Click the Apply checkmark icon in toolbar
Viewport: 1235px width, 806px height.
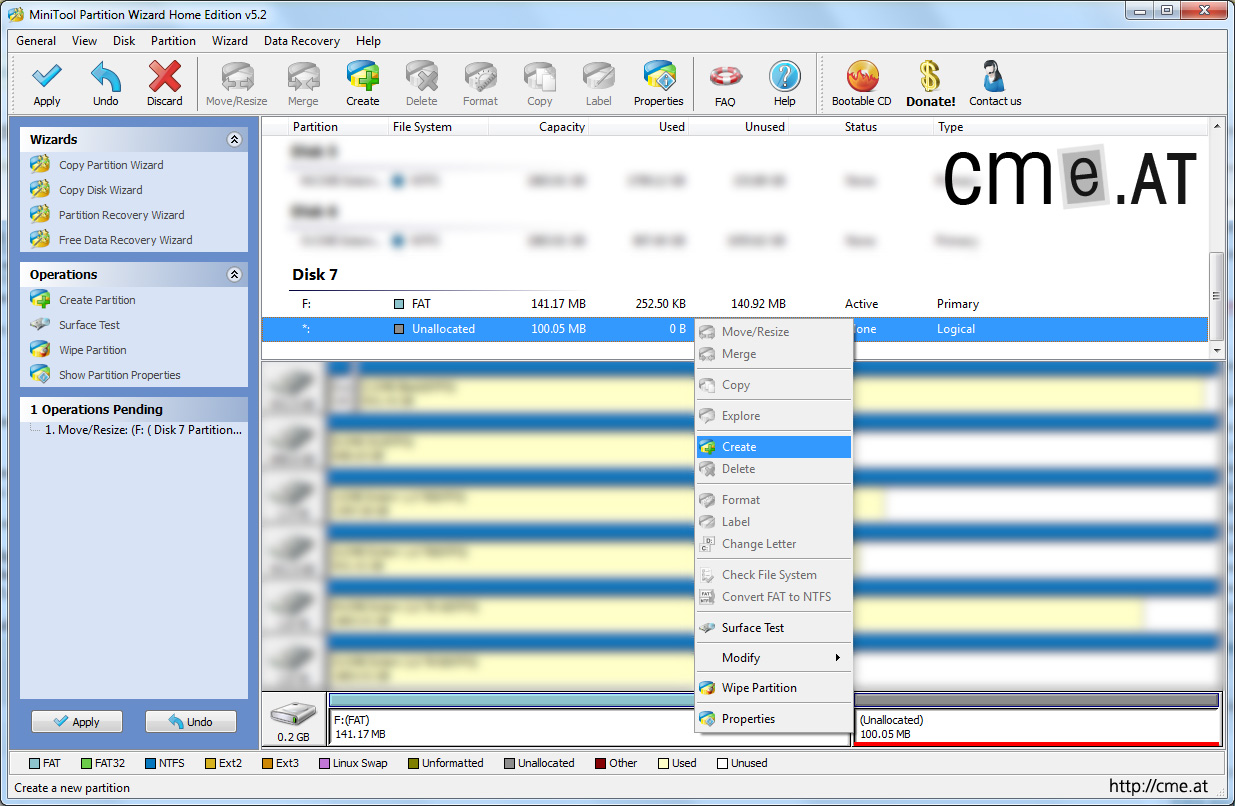47,77
